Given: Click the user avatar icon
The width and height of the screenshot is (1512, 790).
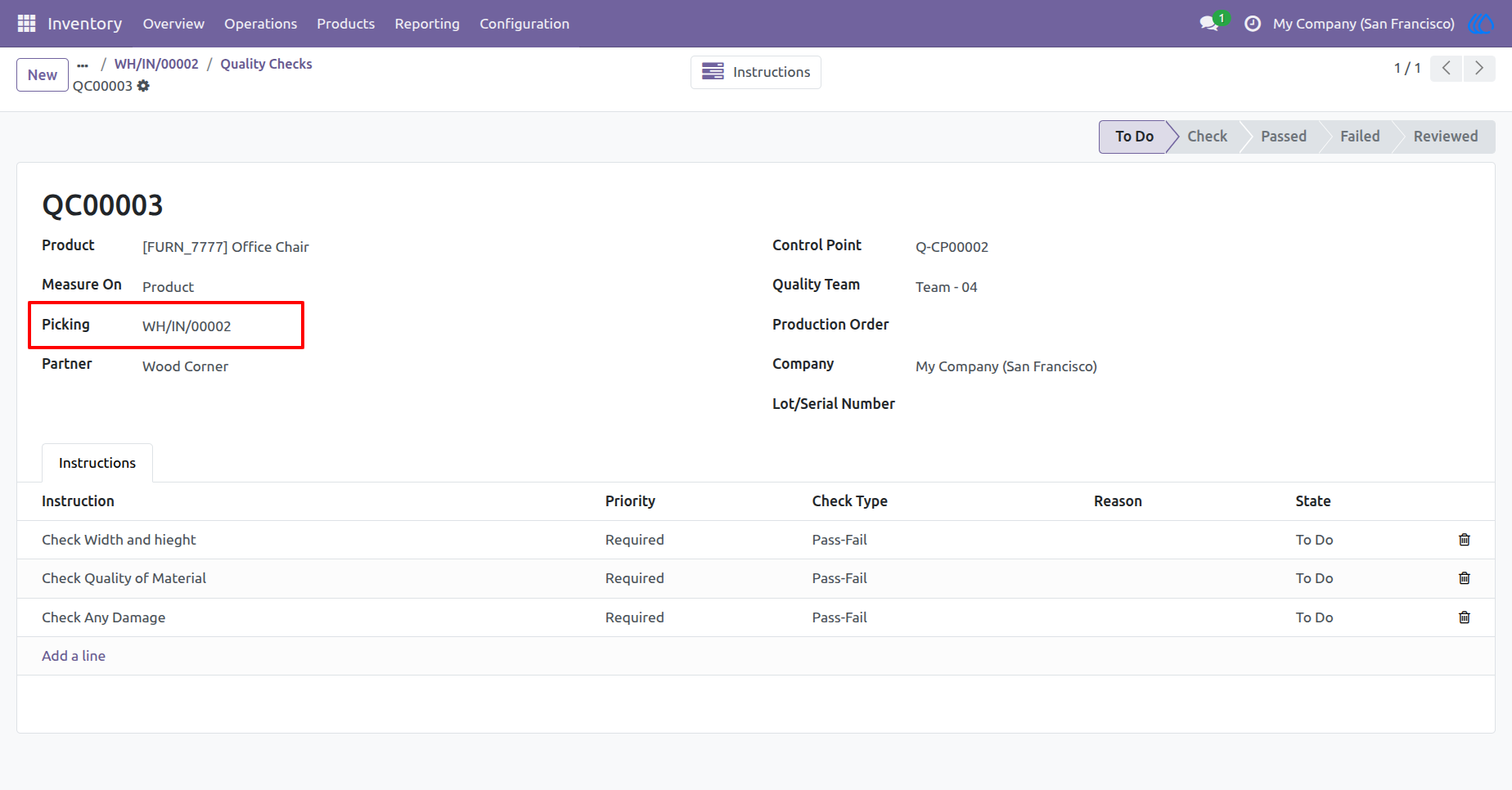Looking at the screenshot, I should pyautogui.click(x=1481, y=24).
